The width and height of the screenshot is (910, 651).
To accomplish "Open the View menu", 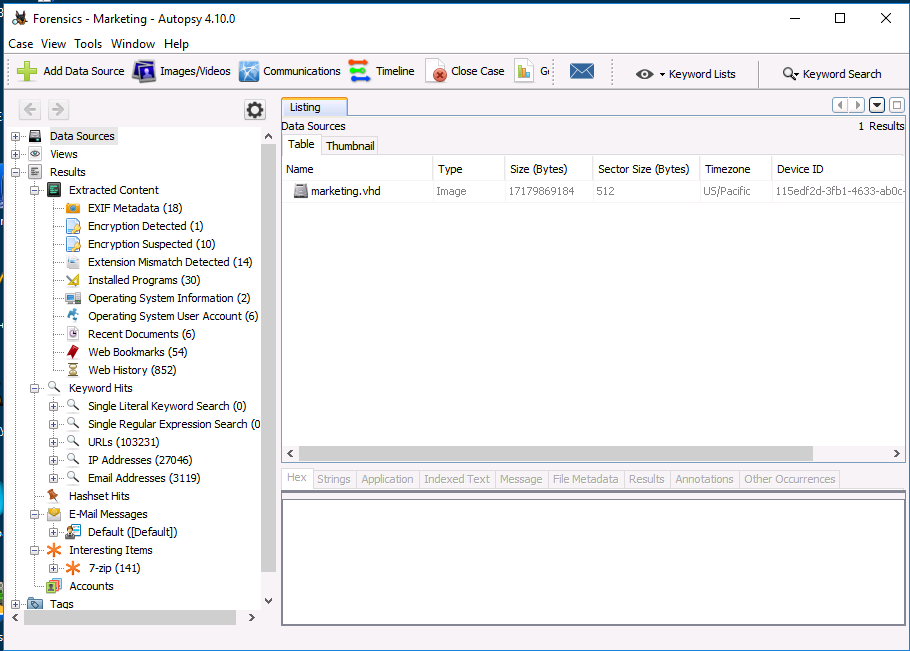I will click(x=53, y=44).
